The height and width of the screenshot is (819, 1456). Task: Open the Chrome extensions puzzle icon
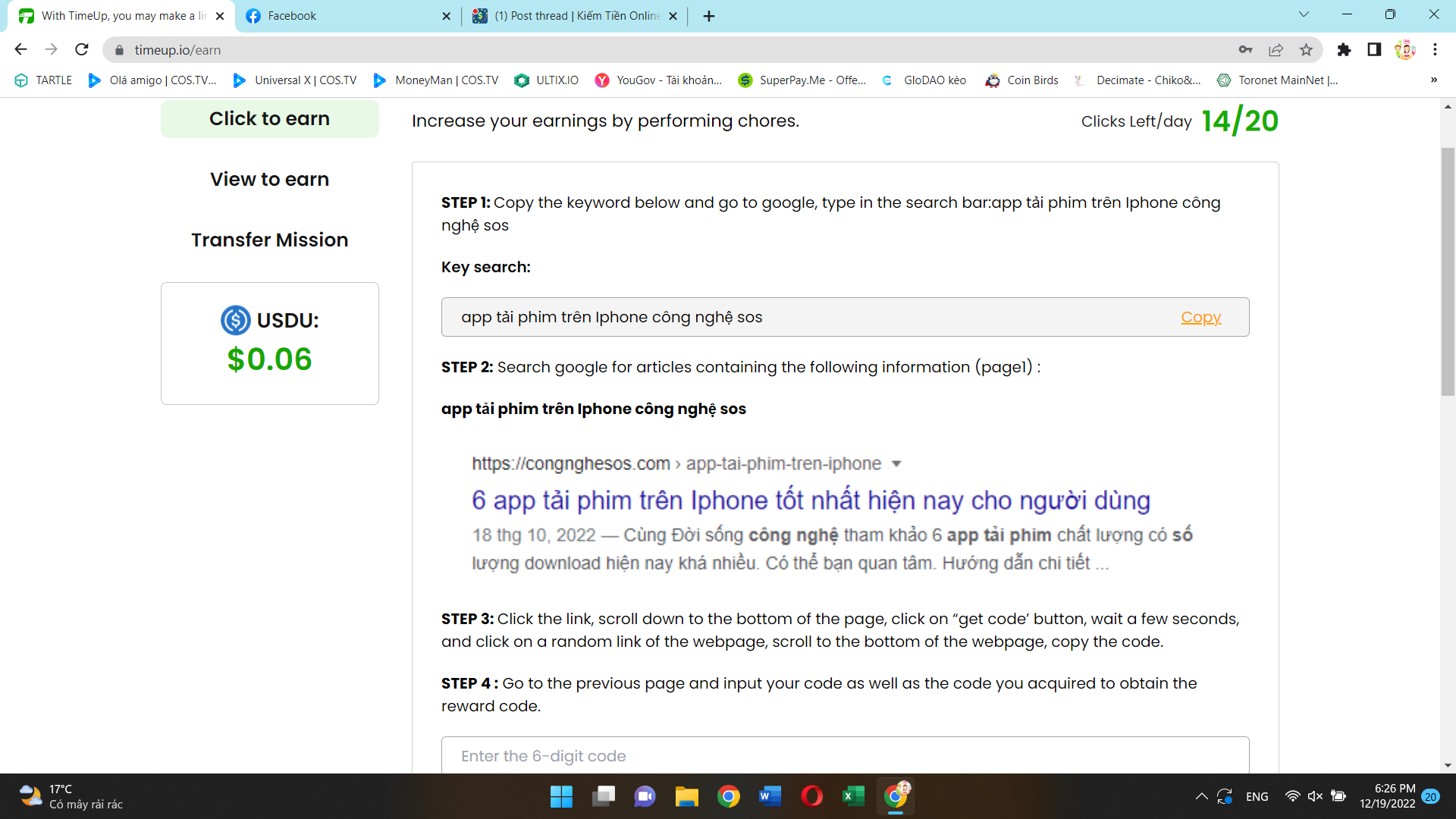coord(1344,50)
